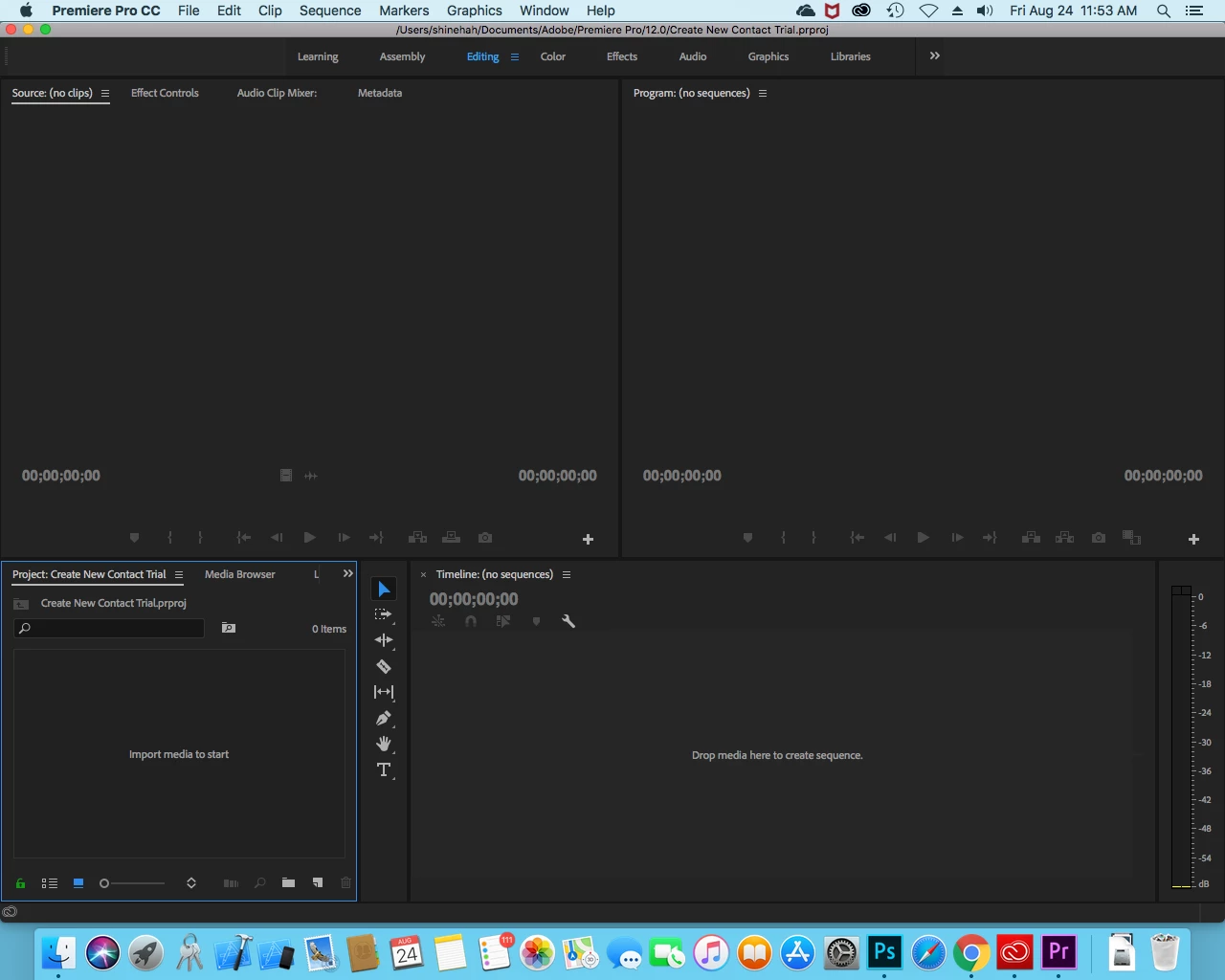Viewport: 1225px width, 980px height.
Task: Open the Window menu
Action: coord(545,11)
